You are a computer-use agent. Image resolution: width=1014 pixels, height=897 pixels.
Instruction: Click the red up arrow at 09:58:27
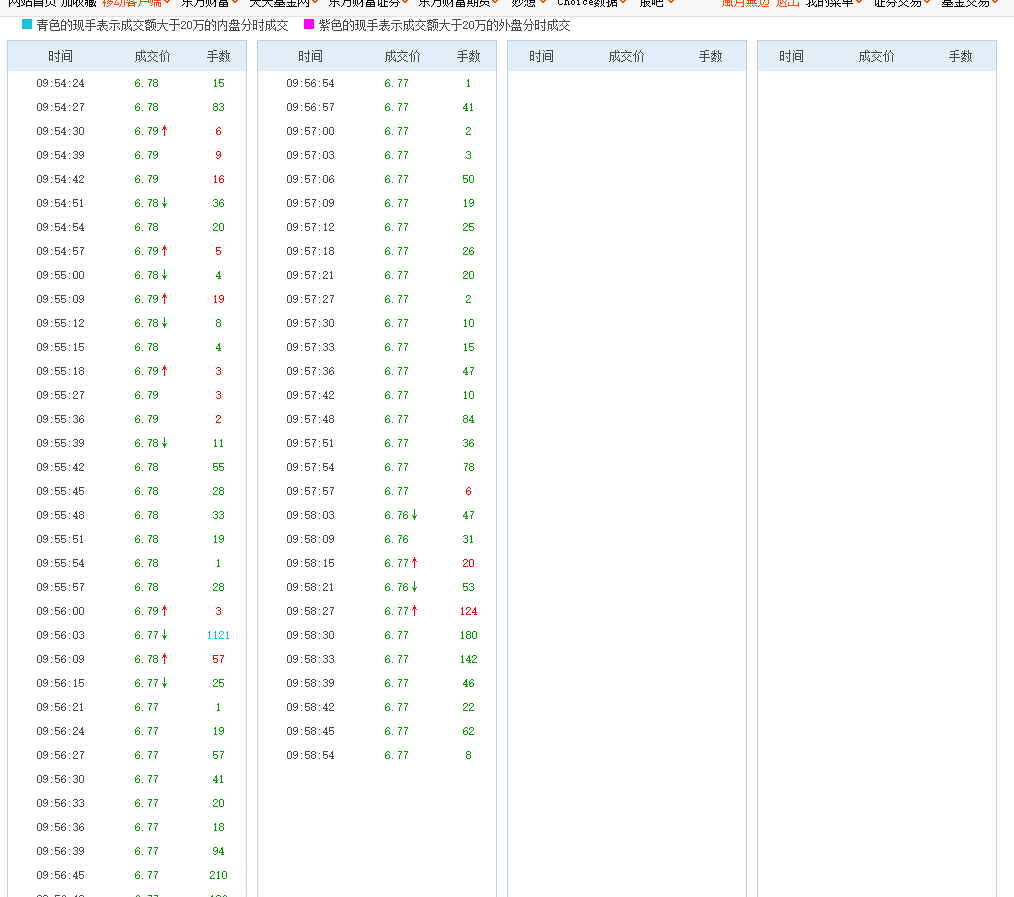tap(415, 611)
